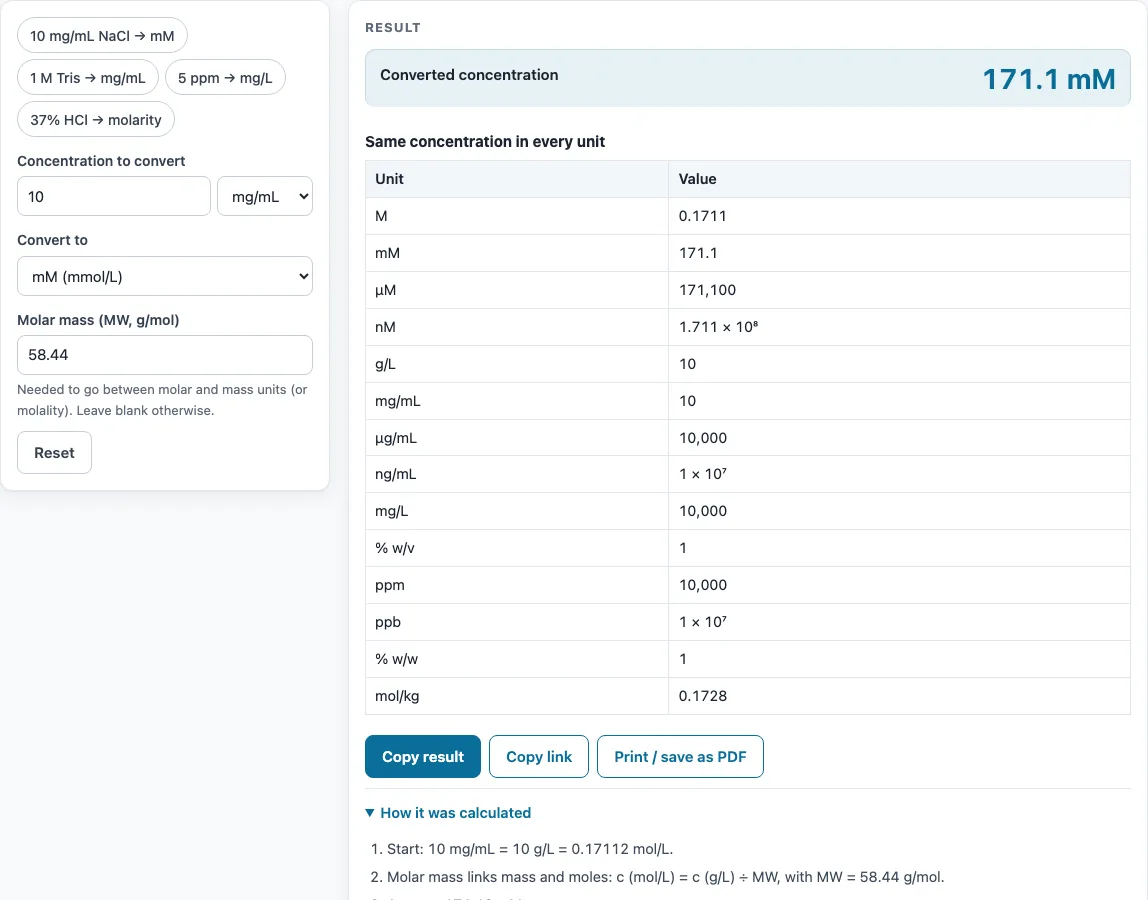This screenshot has width=1148, height=900.
Task: Apply the 37% HCl → molarity preset
Action: click(x=96, y=119)
